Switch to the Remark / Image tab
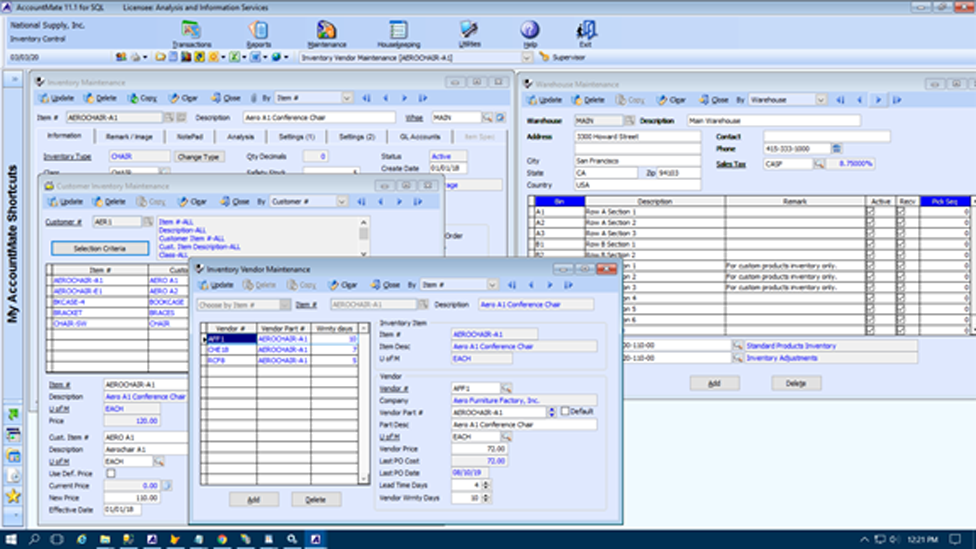 tap(128, 136)
